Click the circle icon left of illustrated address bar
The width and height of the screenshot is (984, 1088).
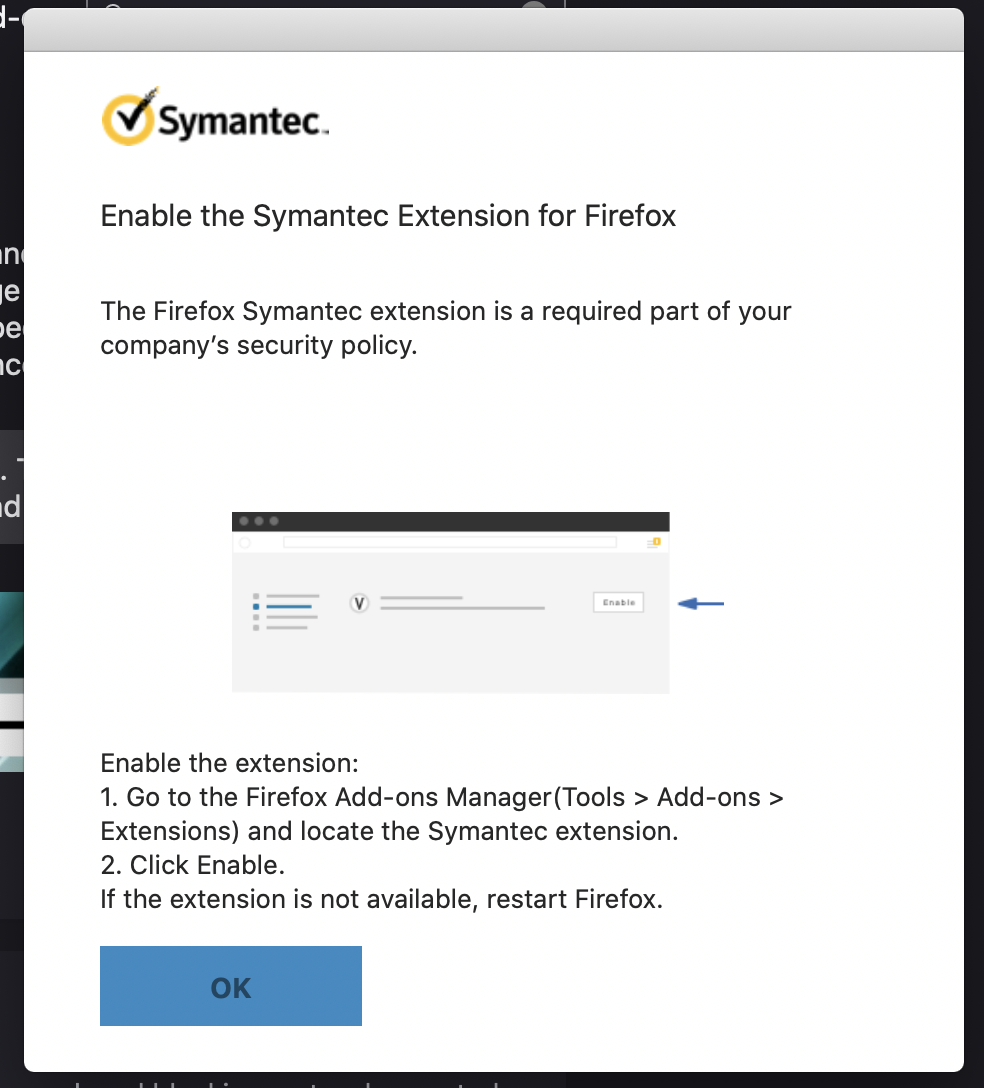coord(244,543)
